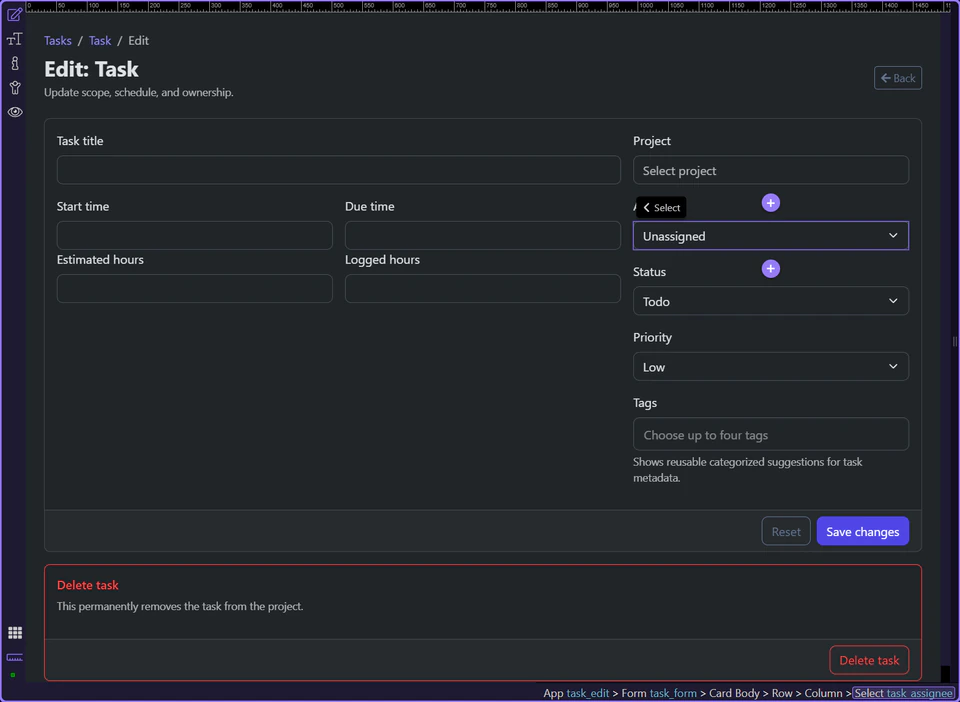Click the Task title input field
The width and height of the screenshot is (960, 702).
(338, 170)
